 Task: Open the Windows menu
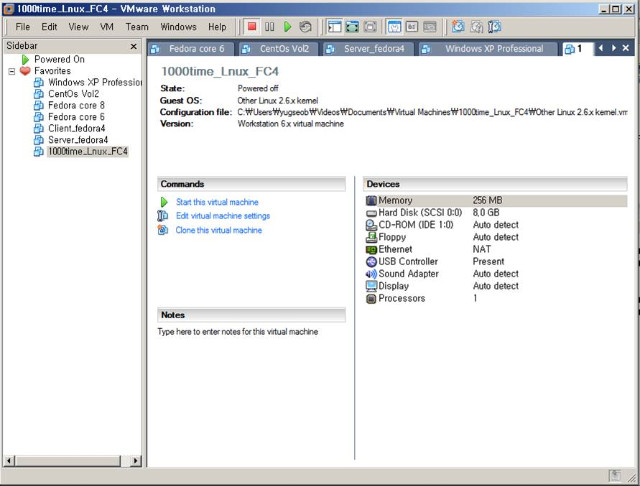click(178, 27)
